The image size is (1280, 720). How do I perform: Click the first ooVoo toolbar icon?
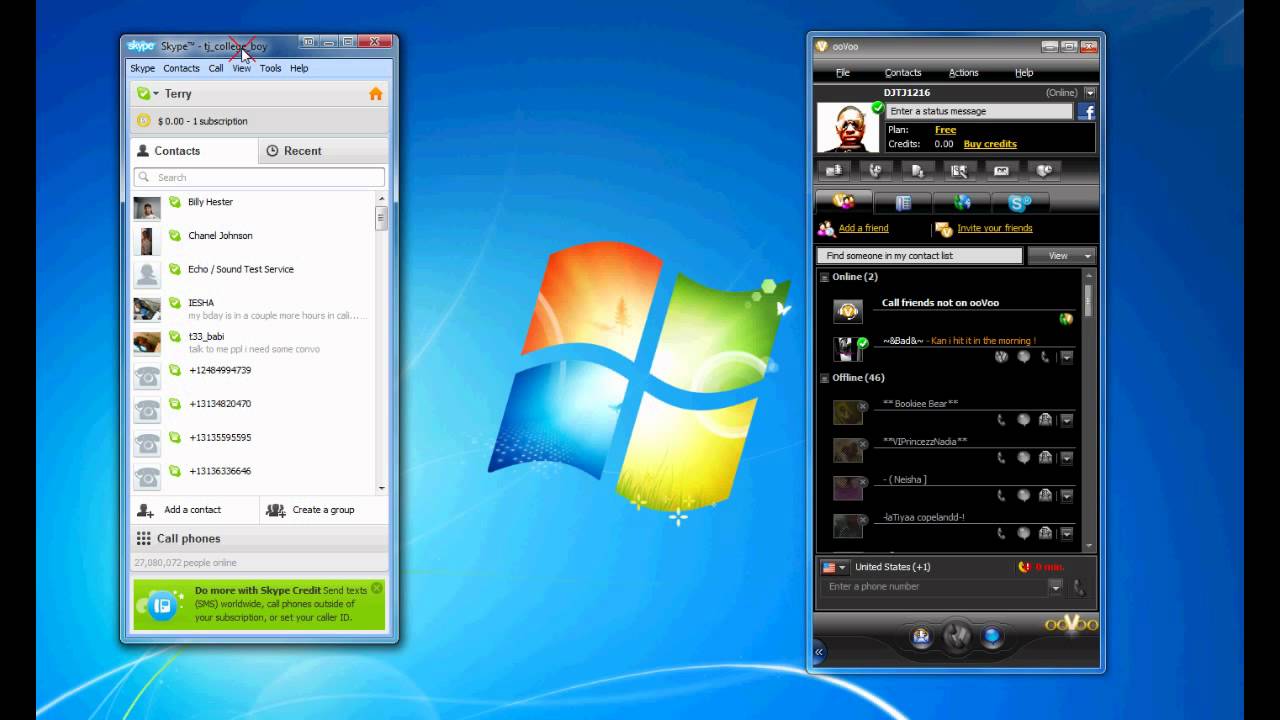coord(834,171)
